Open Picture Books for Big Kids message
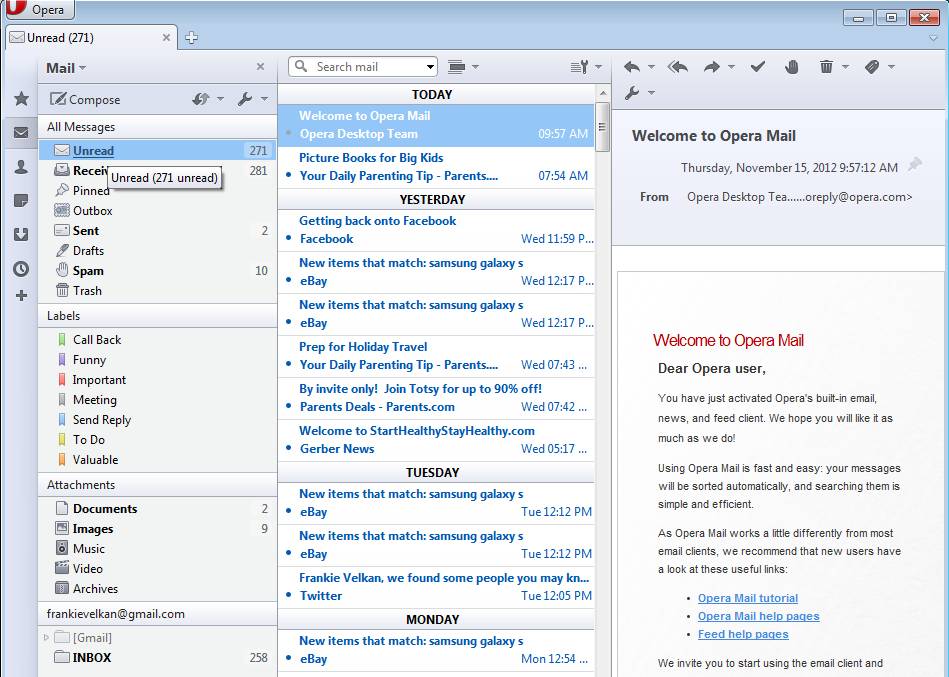 (x=436, y=166)
